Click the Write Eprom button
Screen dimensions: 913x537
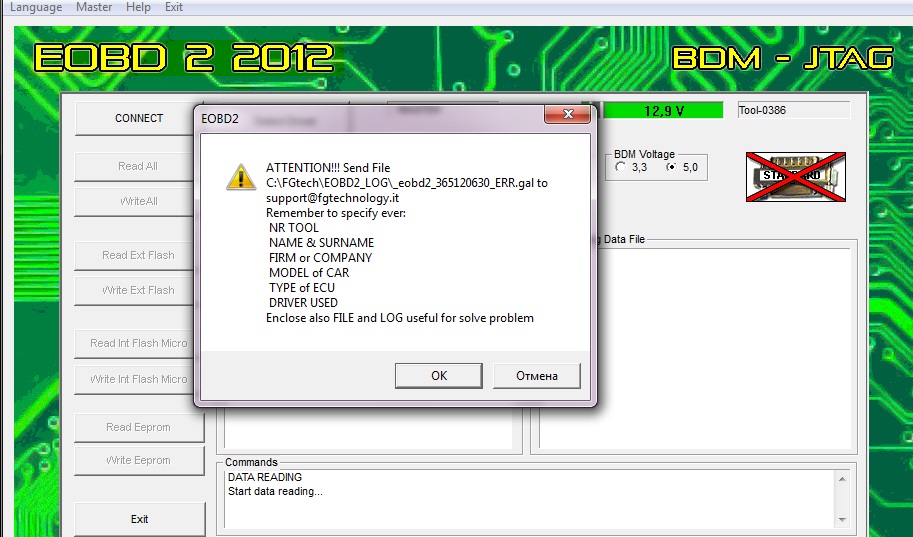point(139,461)
